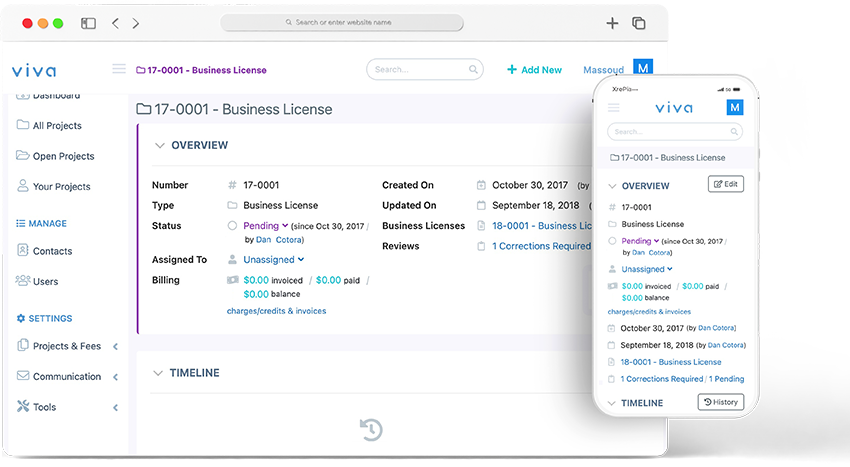
Task: Open Open Projects in sidebar
Action: (x=63, y=156)
